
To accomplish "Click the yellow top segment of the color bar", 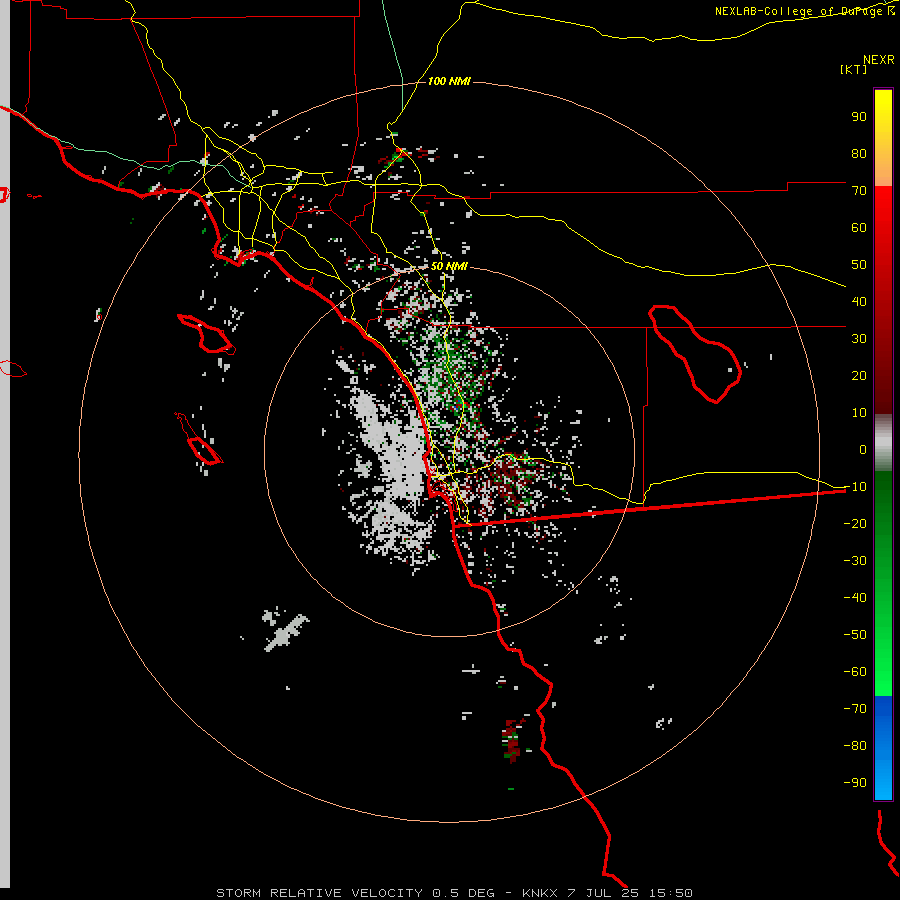I will point(883,138).
